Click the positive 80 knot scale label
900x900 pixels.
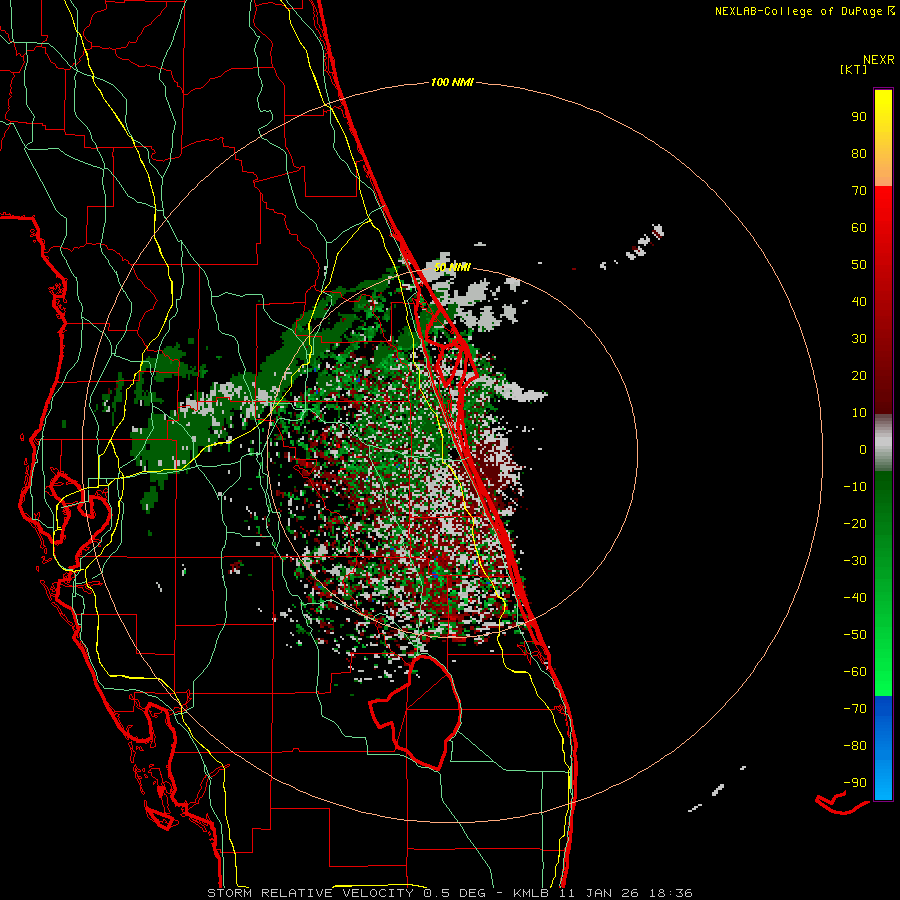tap(859, 154)
